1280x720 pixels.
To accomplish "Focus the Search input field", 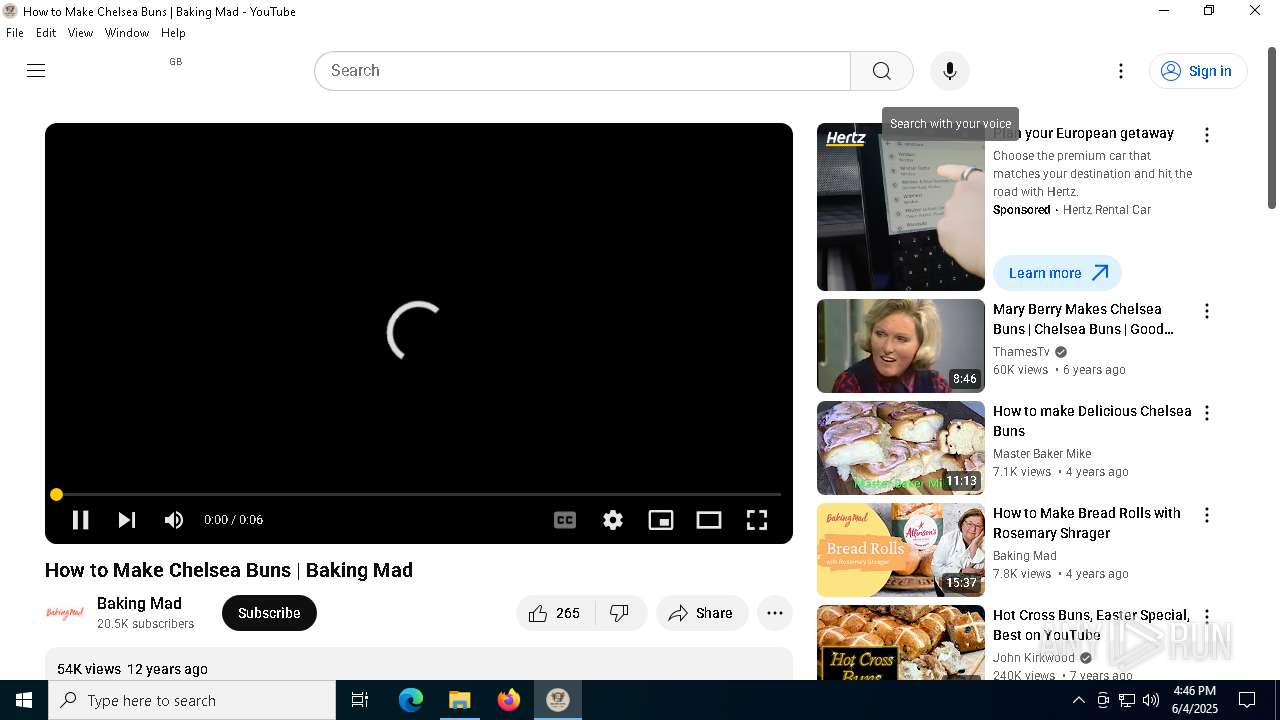I will (583, 71).
